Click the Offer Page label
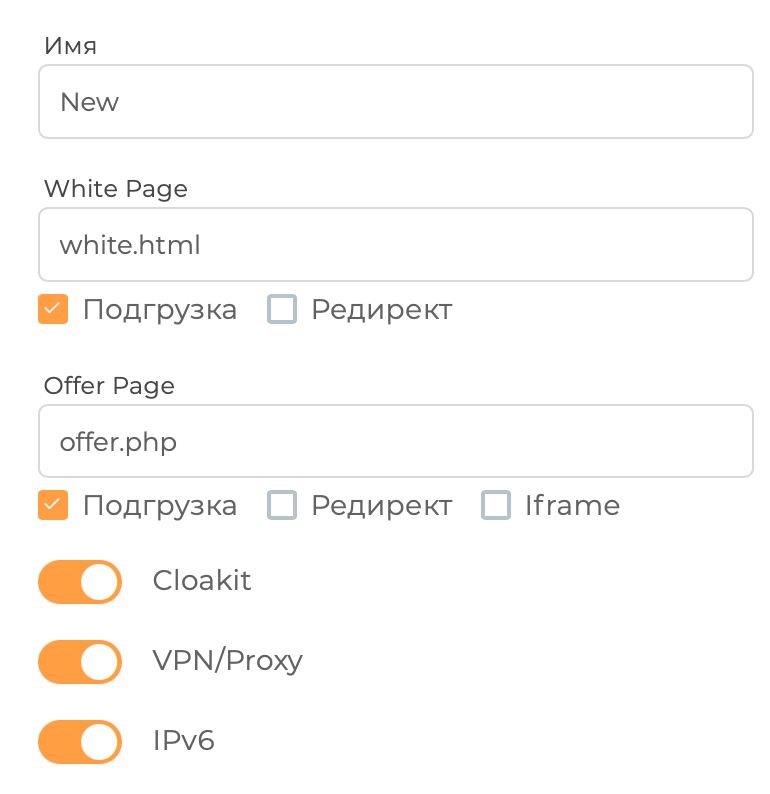 point(109,385)
